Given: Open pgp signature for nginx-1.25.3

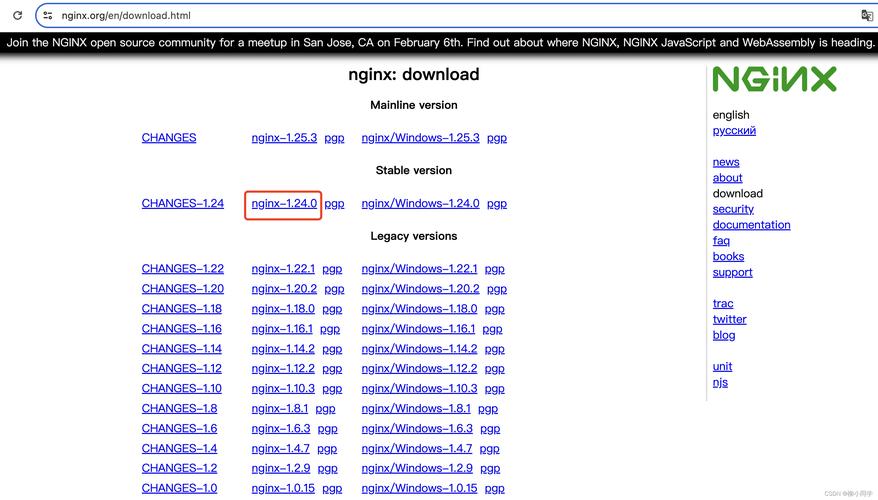Looking at the screenshot, I should tap(334, 138).
